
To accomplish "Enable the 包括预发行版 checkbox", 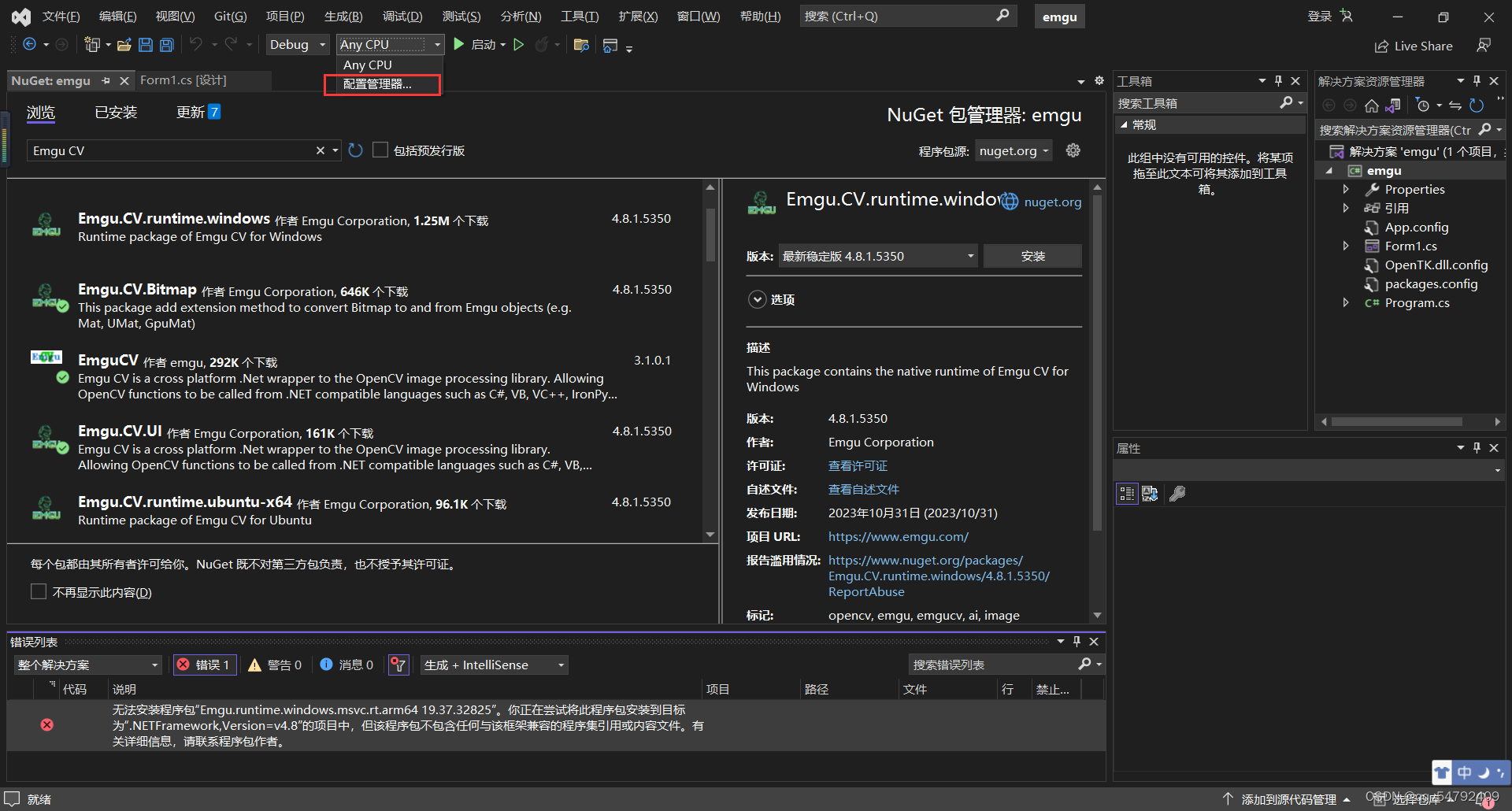I will click(x=380, y=150).
